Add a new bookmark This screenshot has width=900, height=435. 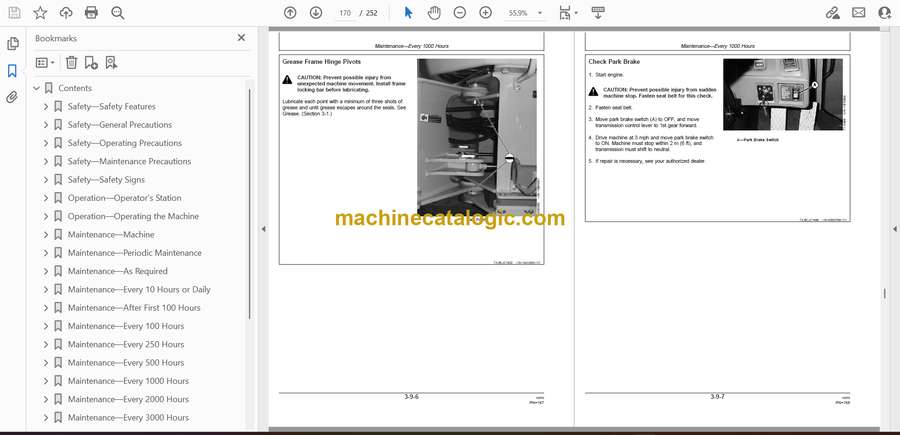(91, 63)
